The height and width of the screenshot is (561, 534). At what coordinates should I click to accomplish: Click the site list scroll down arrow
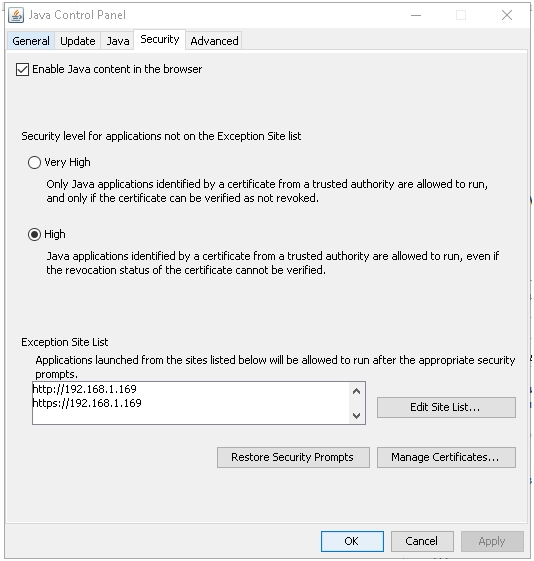(356, 415)
